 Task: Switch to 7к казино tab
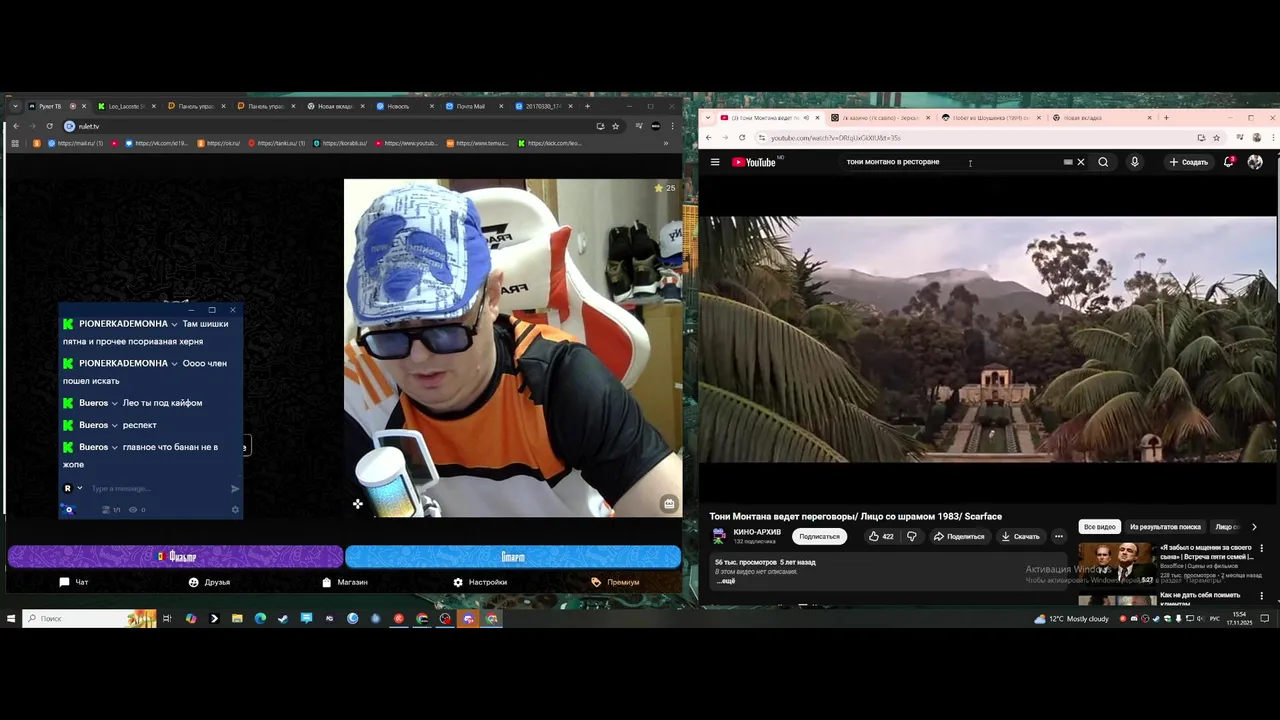pos(881,118)
